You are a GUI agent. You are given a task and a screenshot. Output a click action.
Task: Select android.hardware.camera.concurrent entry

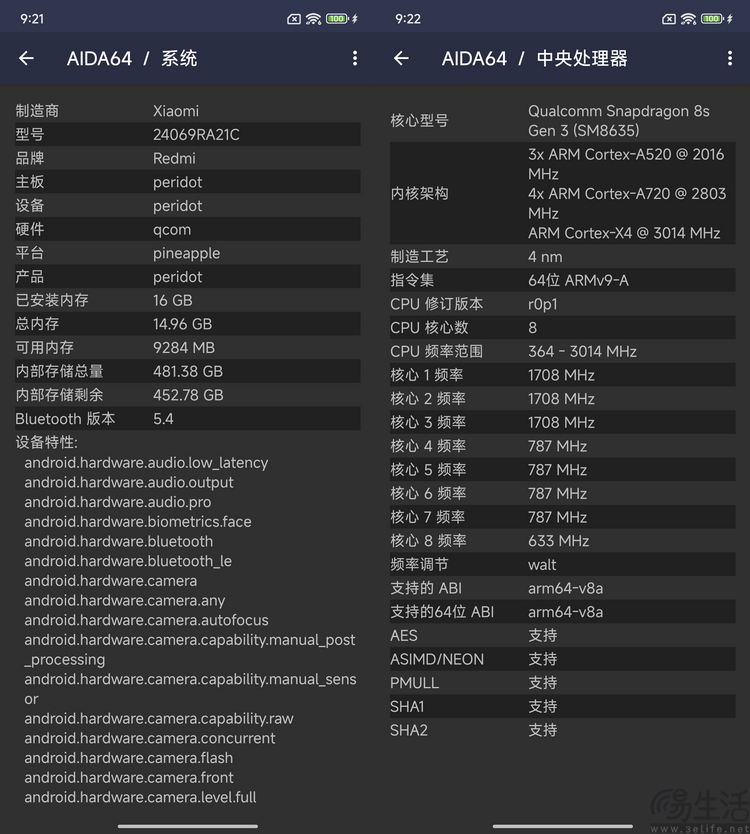[x=149, y=738]
